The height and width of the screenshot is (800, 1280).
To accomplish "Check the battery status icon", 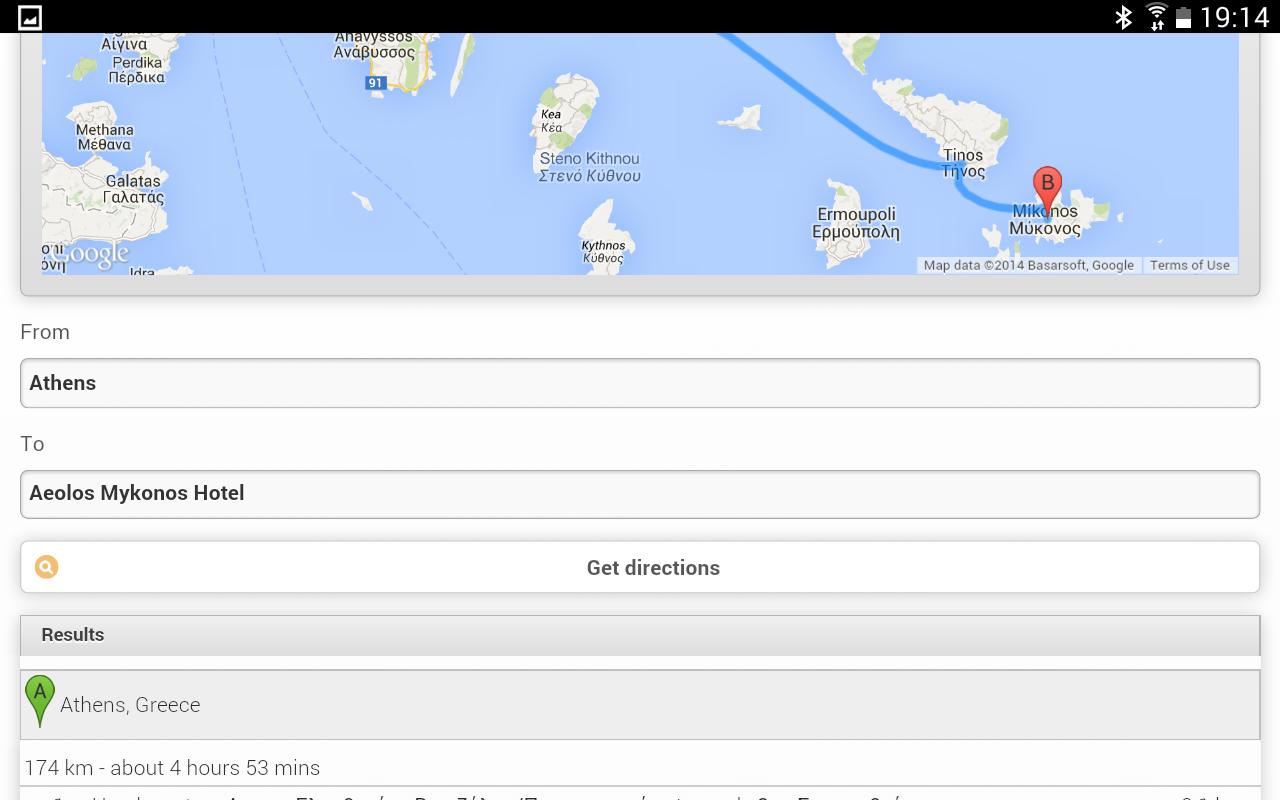I will [x=1184, y=17].
